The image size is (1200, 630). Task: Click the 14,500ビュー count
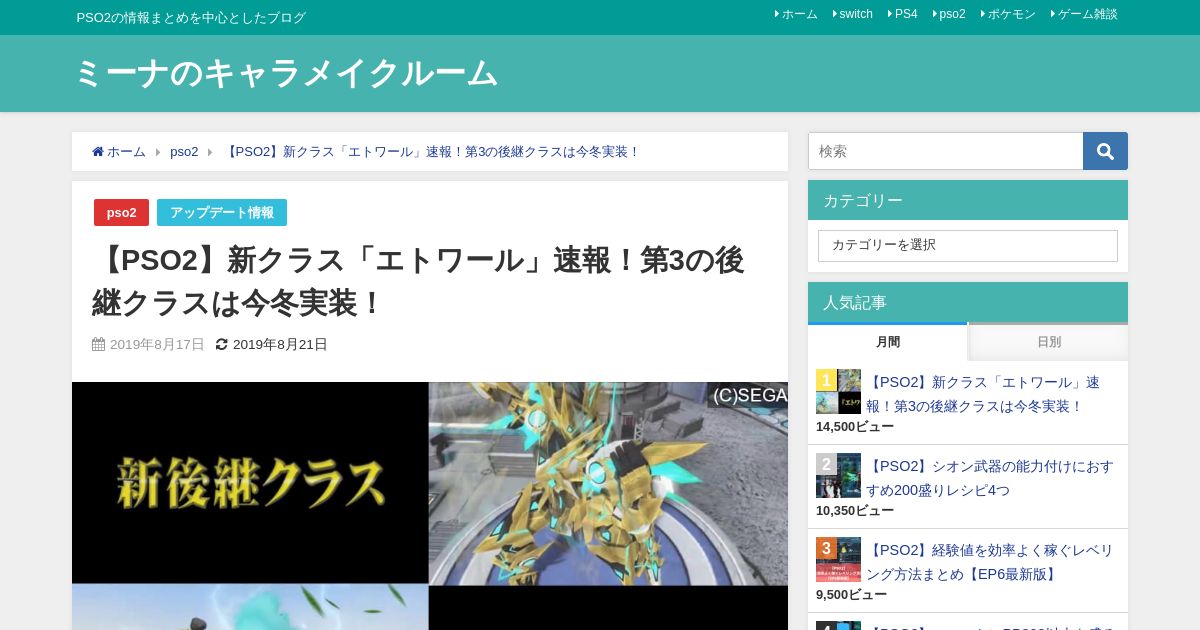855,427
